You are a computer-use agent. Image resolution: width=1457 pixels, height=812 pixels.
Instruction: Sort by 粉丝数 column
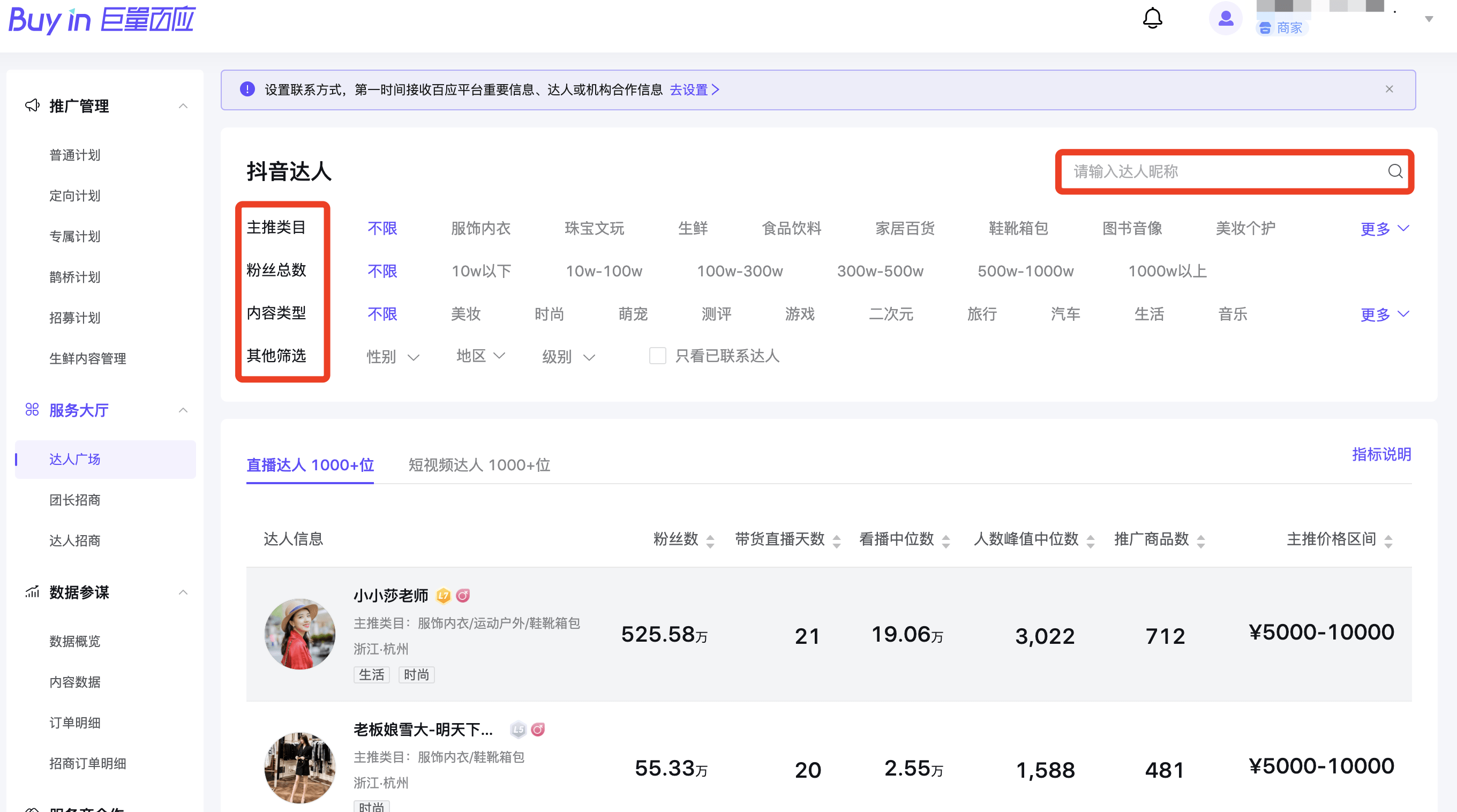710,541
